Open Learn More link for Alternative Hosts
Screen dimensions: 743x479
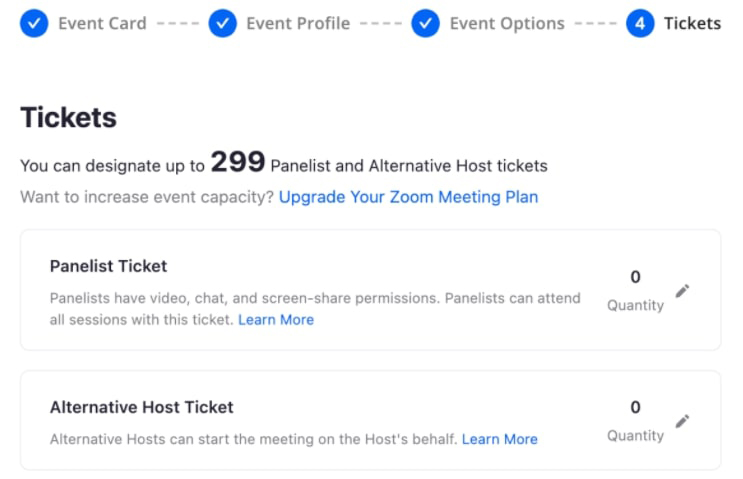pos(500,439)
